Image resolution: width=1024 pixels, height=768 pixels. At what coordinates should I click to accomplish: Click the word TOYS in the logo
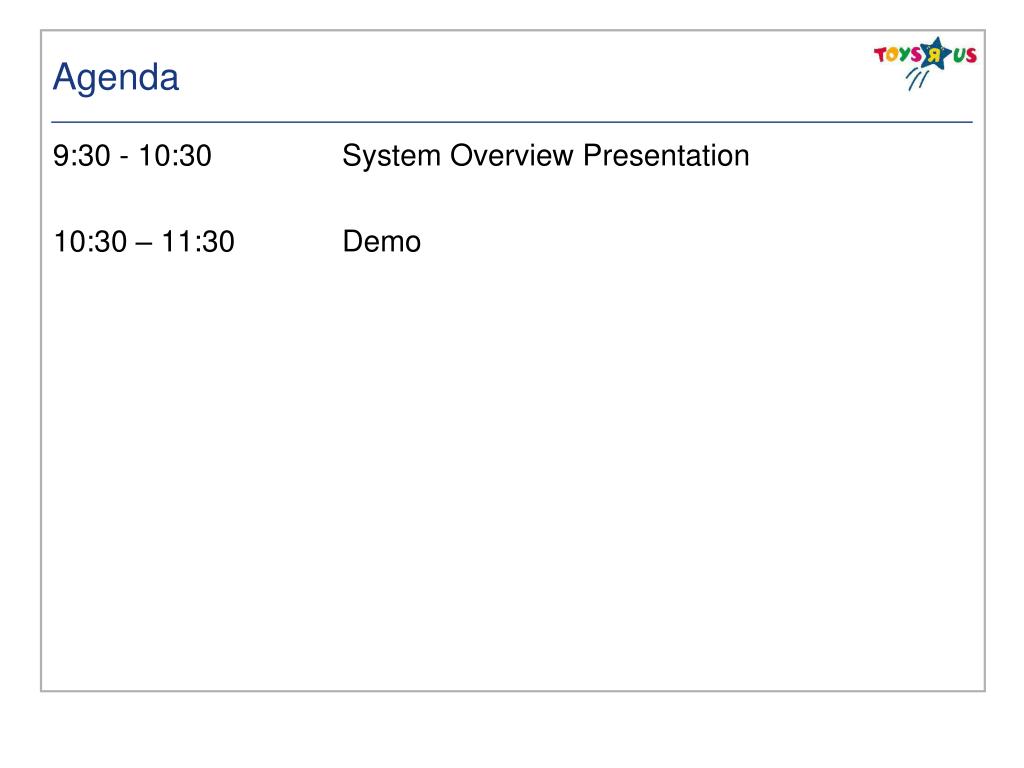pos(897,55)
